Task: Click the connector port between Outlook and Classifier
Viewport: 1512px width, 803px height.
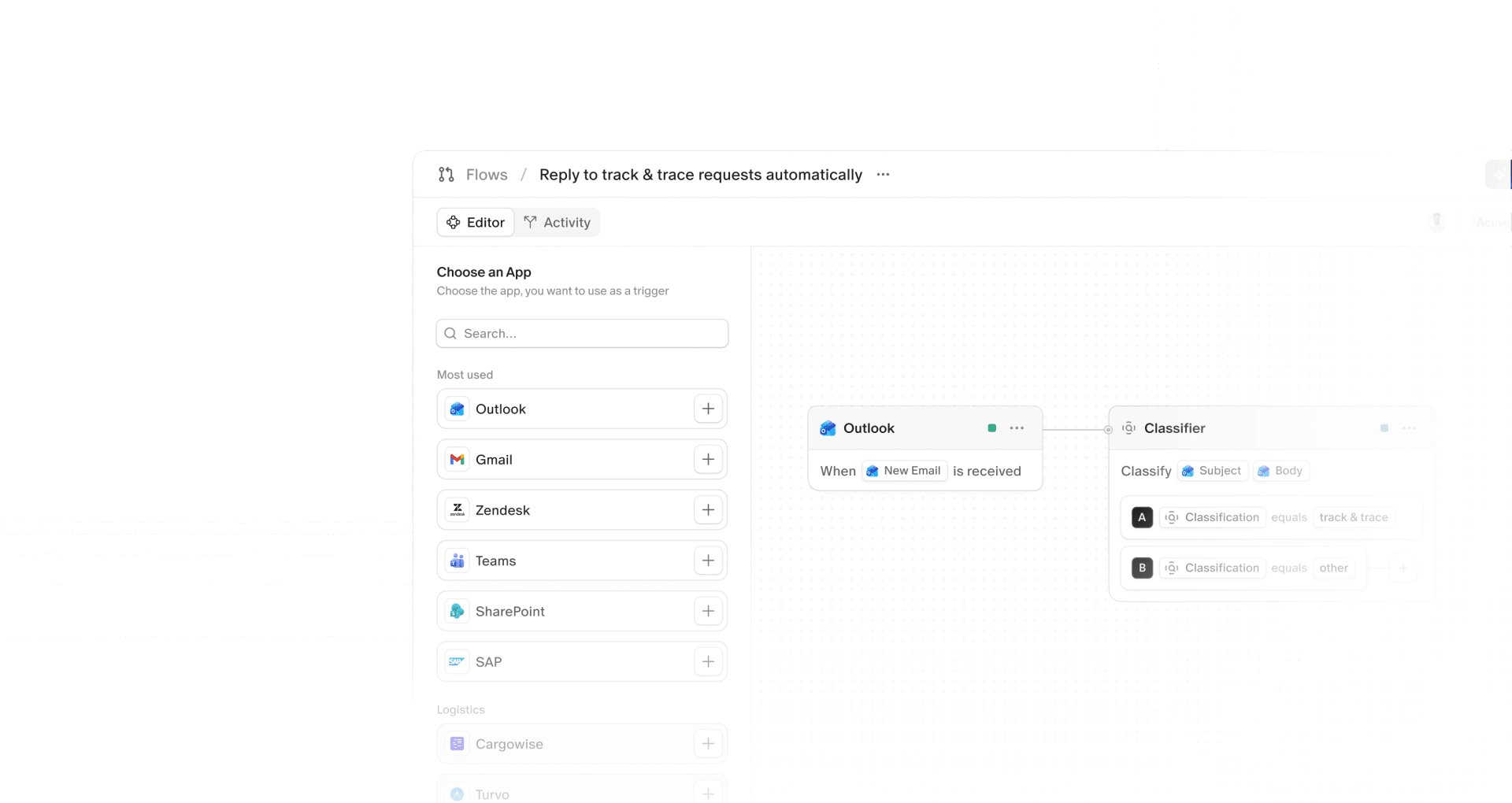Action: (1108, 430)
